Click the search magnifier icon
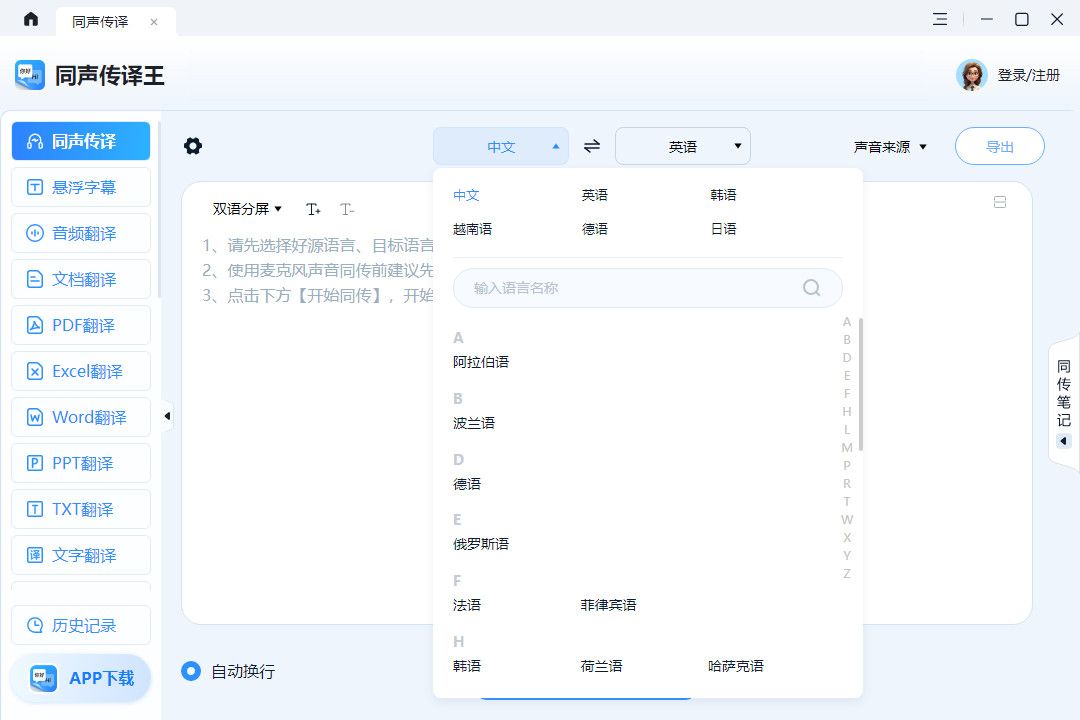Screen dimensions: 1080x720 coord(811,287)
